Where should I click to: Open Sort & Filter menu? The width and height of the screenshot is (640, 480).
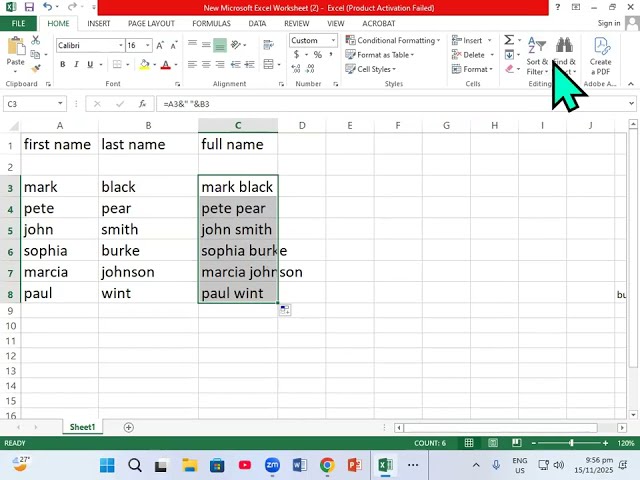coord(537,56)
